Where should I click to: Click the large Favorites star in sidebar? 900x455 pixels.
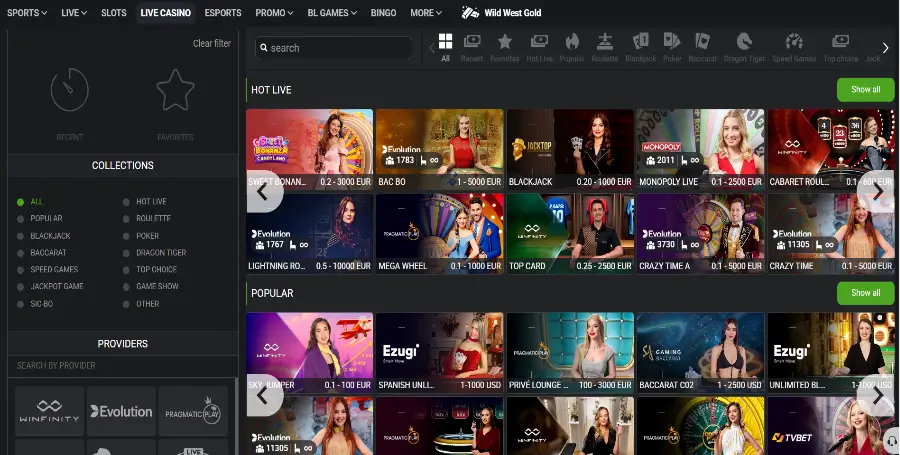tap(175, 90)
